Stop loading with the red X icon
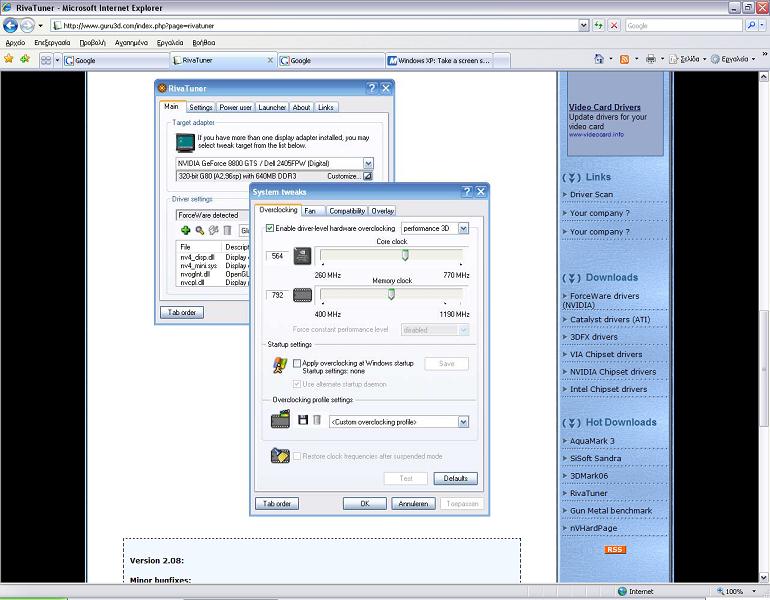Screen dimensions: 770x600 614,26
